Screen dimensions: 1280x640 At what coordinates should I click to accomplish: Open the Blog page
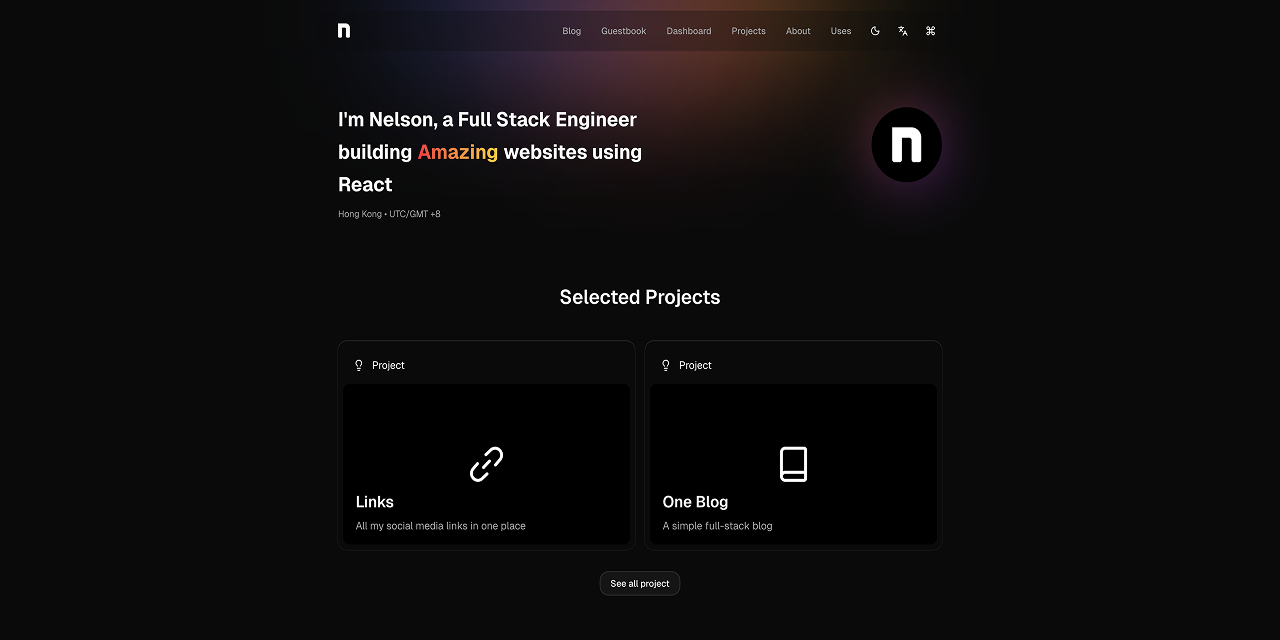572,31
